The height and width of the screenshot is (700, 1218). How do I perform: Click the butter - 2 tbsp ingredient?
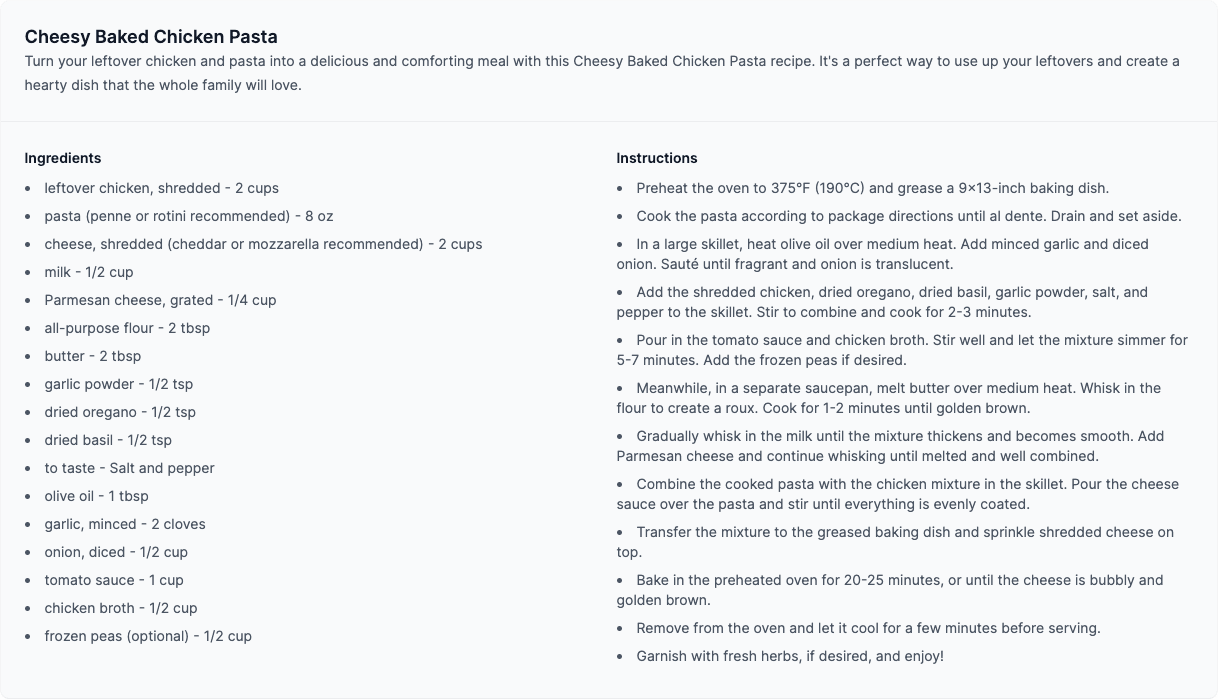pos(93,356)
